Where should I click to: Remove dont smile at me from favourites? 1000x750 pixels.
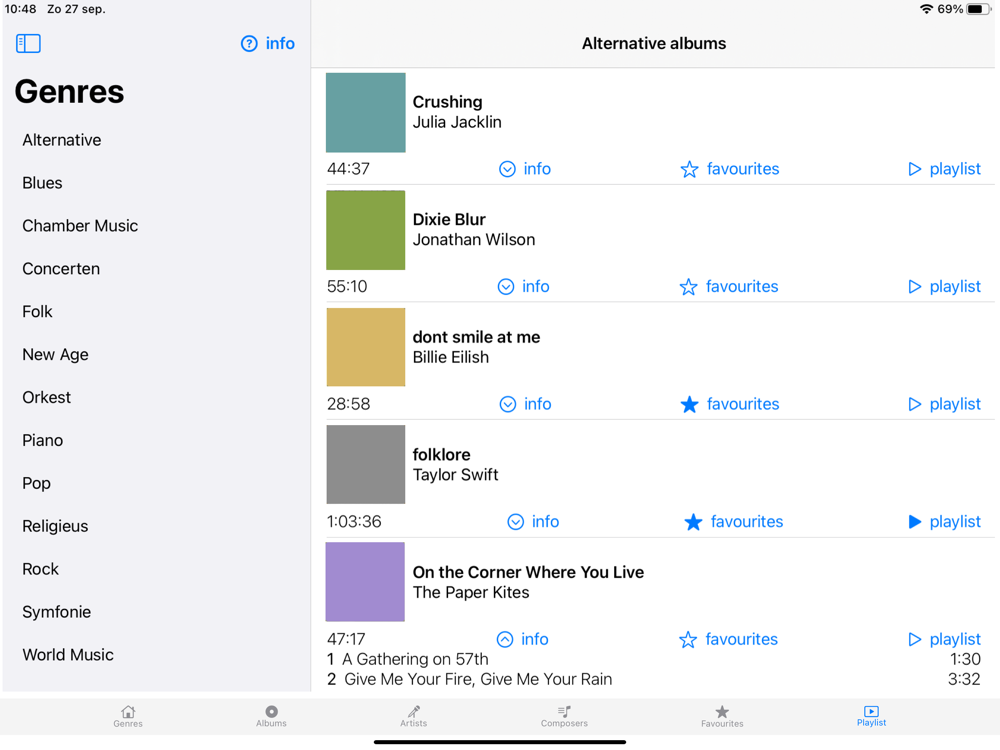(x=689, y=404)
